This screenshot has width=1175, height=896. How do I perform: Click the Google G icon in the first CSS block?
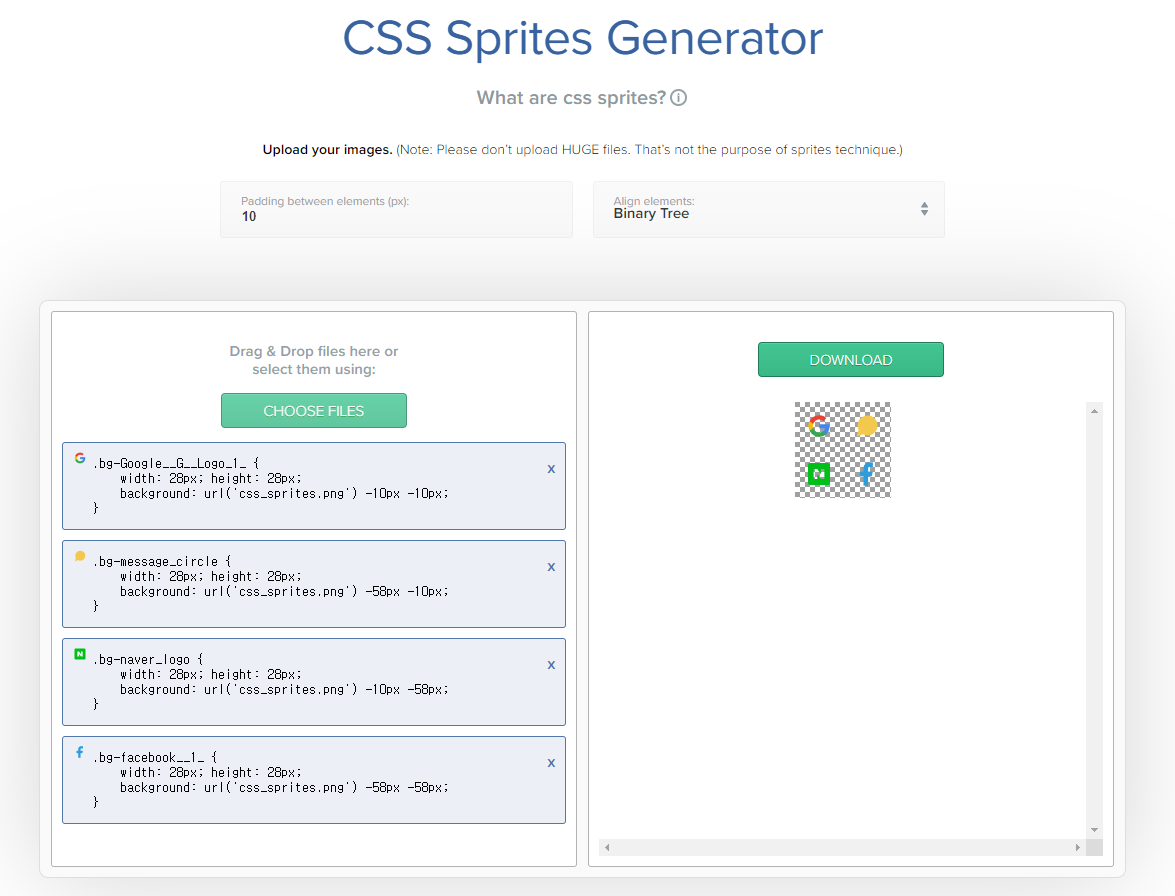(80, 458)
